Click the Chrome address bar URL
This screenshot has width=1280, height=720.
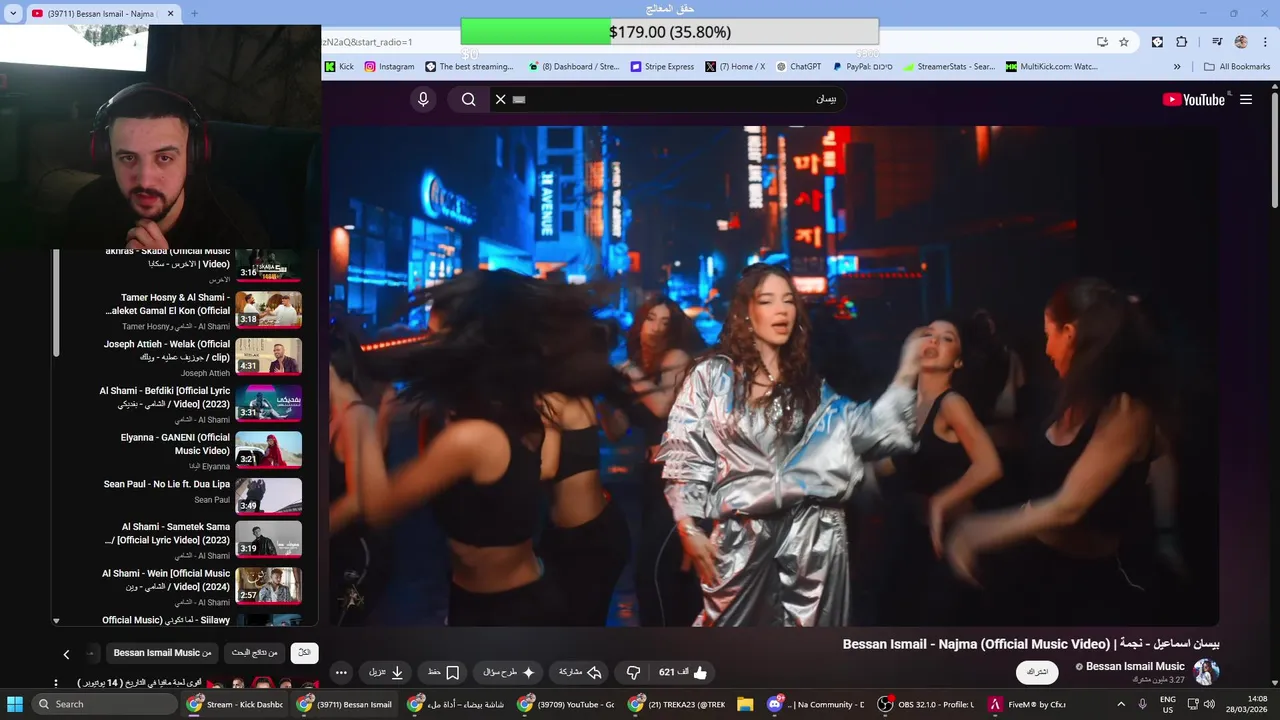pos(368,42)
